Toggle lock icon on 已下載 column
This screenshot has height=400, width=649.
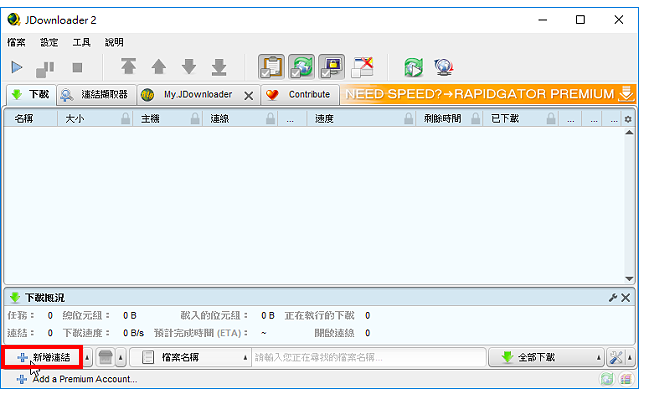point(551,119)
